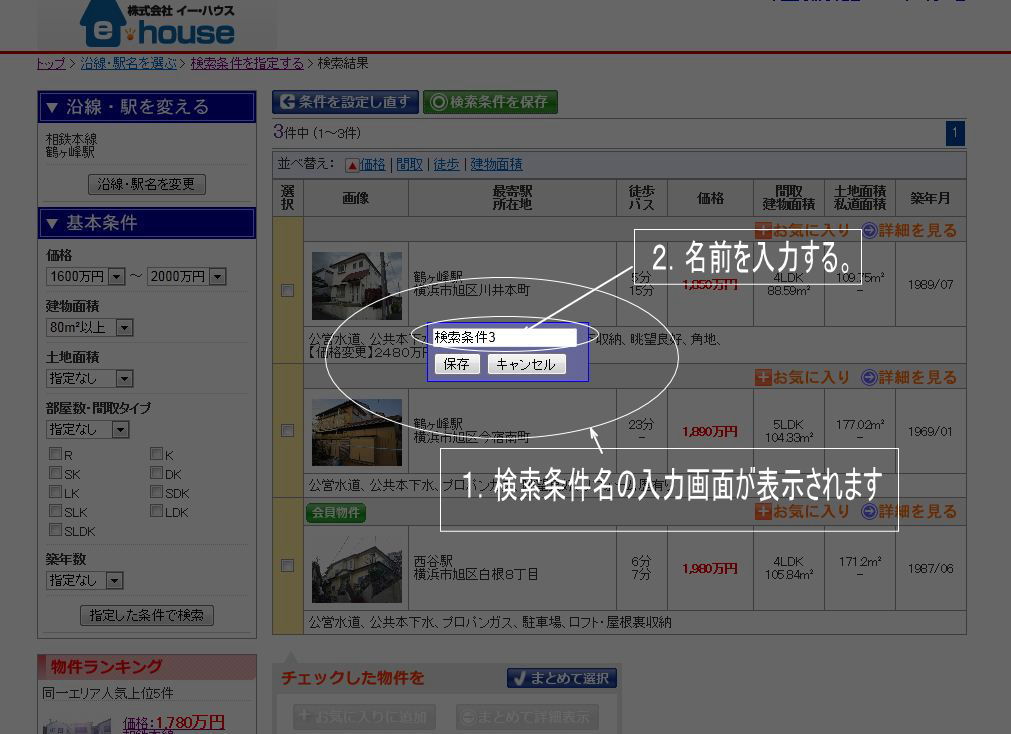Collapse the 基本条件 panel header
The image size is (1011, 734).
tap(147, 223)
